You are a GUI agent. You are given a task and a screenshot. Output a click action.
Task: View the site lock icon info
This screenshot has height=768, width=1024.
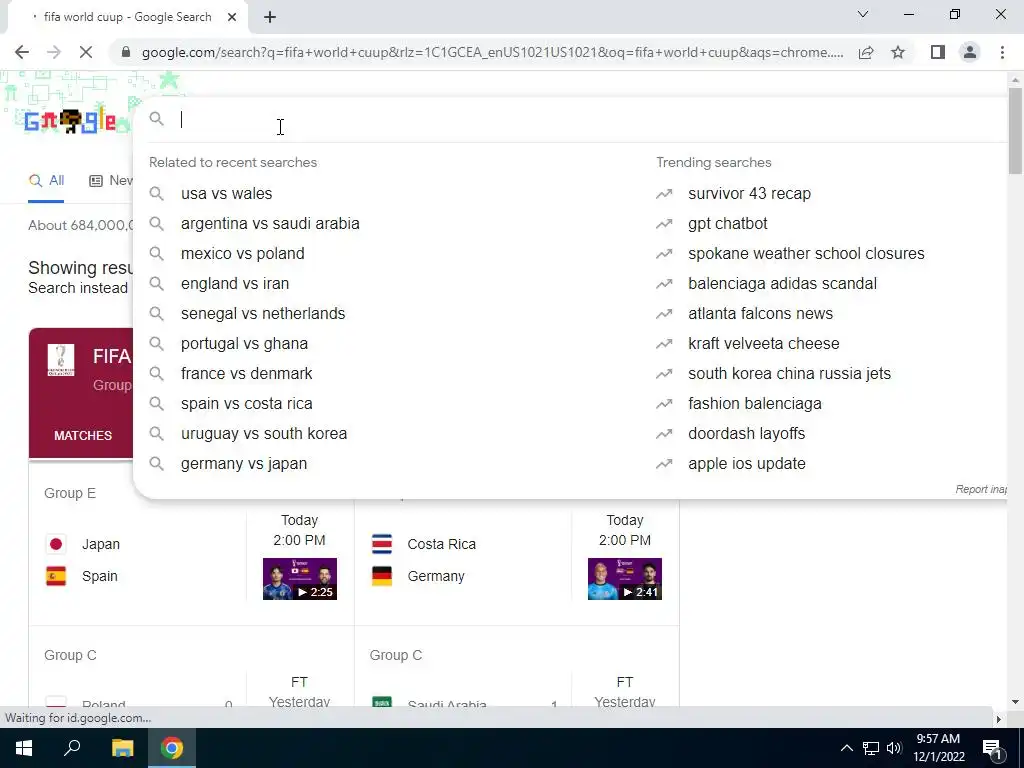click(x=126, y=52)
